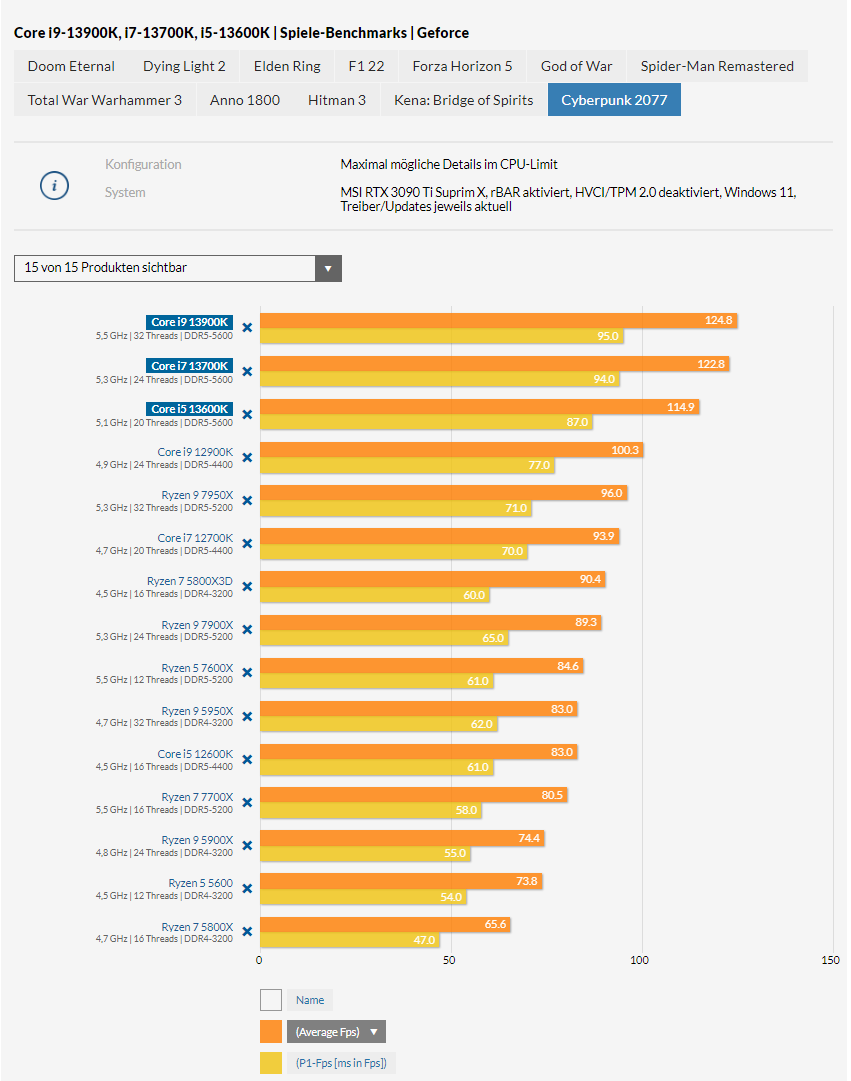Switch to God of War tab
This screenshot has height=1081, width=851.
point(577,66)
